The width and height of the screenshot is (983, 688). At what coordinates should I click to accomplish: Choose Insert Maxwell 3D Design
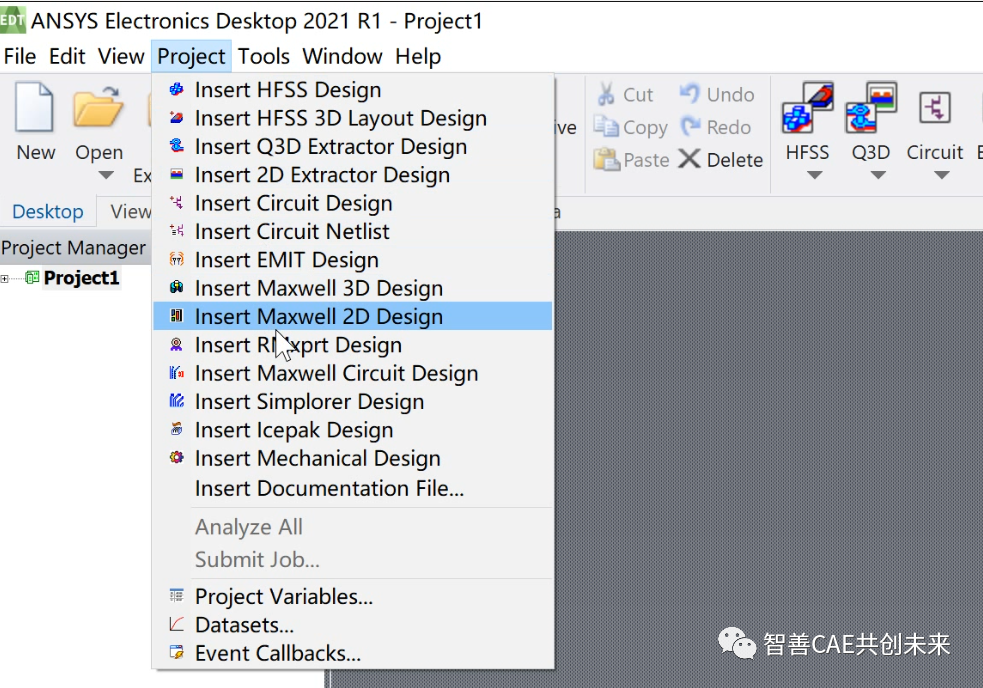point(353,288)
